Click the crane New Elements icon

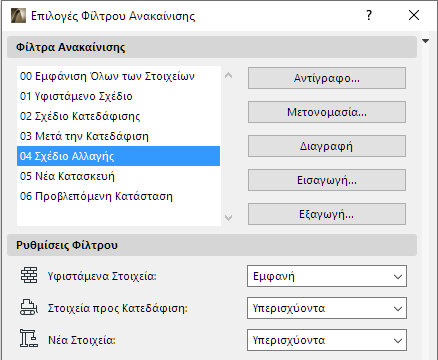pos(29,339)
